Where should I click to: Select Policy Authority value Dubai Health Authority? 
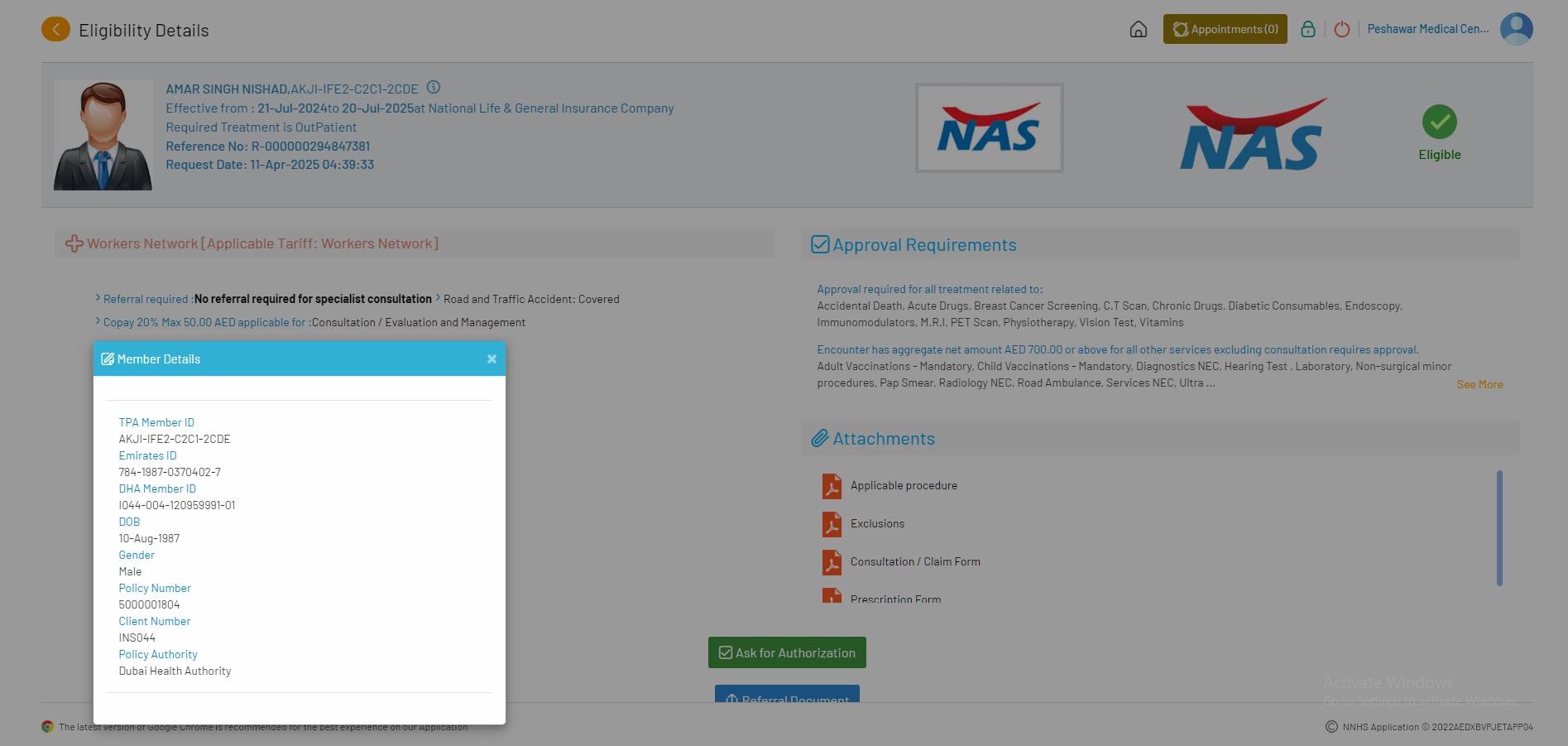click(x=175, y=671)
